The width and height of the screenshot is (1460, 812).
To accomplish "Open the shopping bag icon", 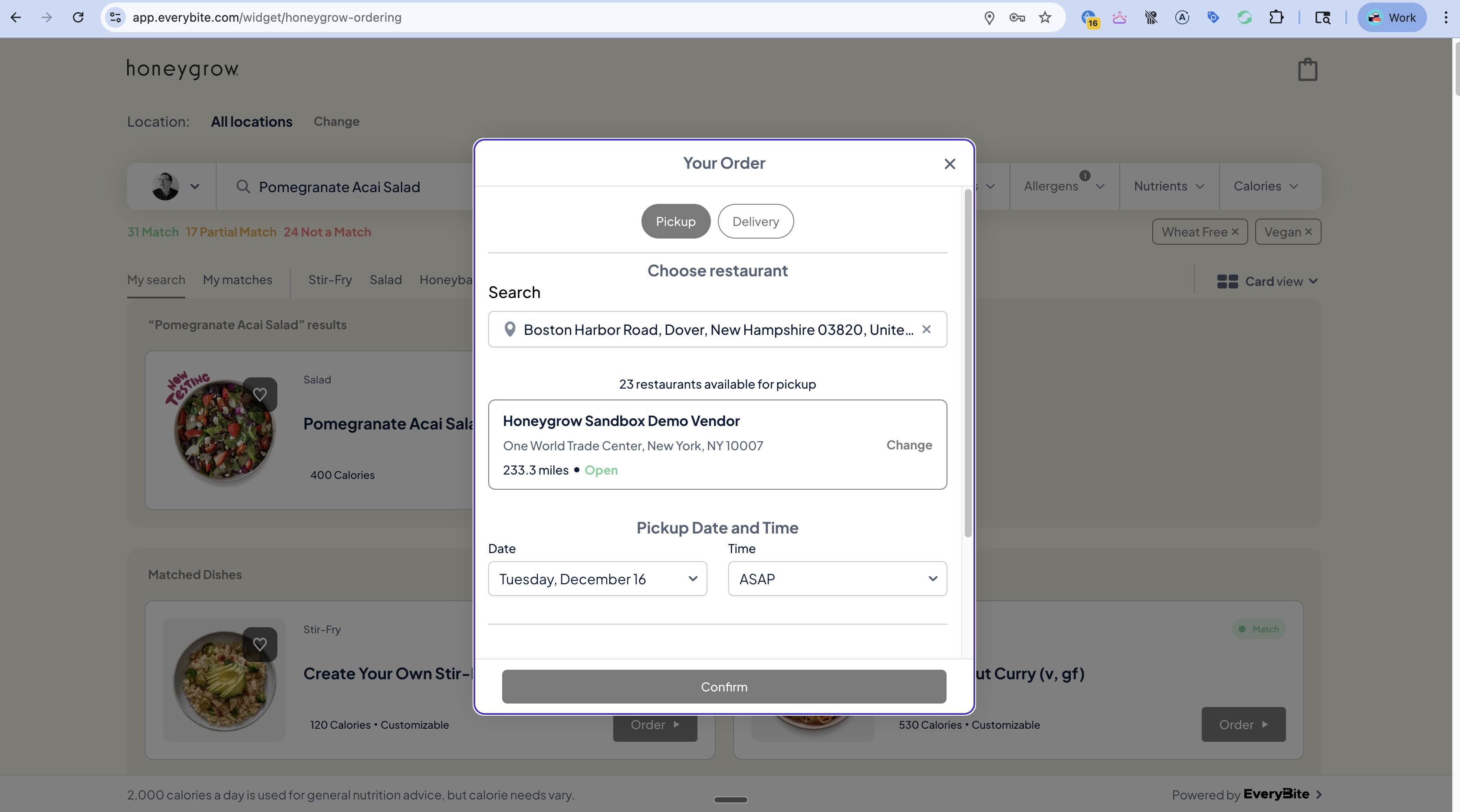I will pyautogui.click(x=1308, y=69).
